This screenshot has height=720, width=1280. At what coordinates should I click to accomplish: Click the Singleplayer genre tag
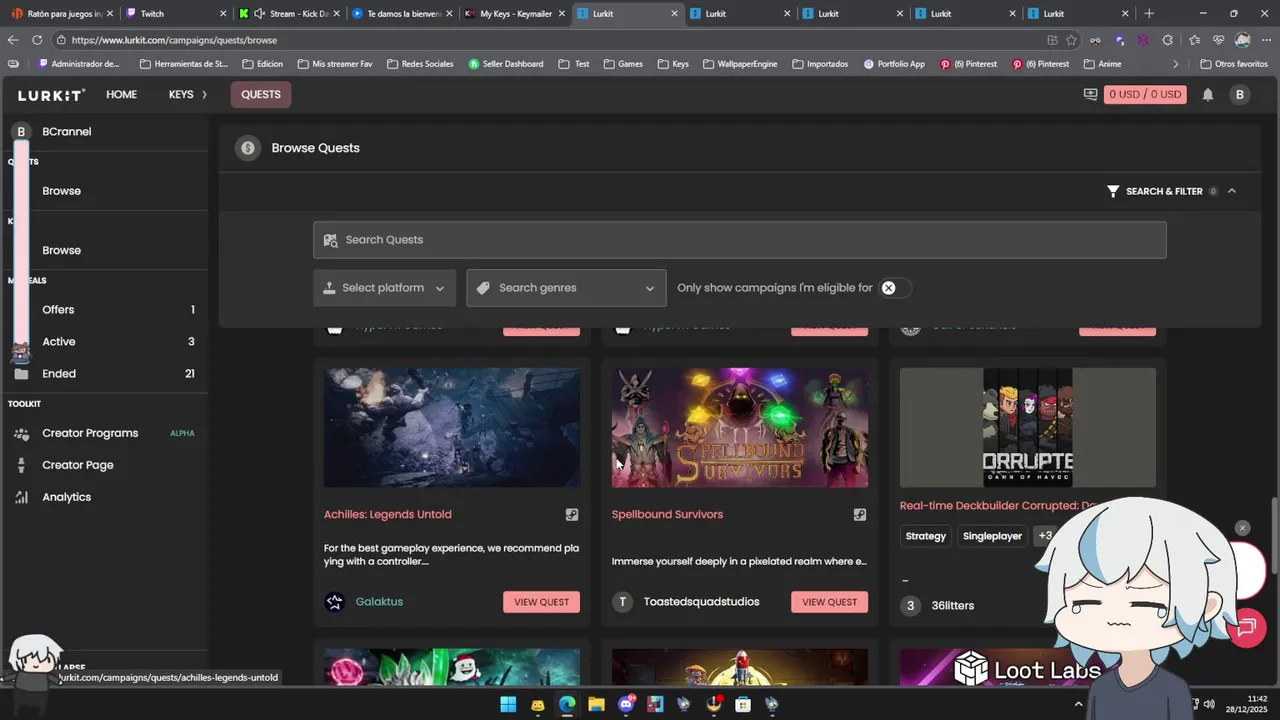(x=992, y=536)
